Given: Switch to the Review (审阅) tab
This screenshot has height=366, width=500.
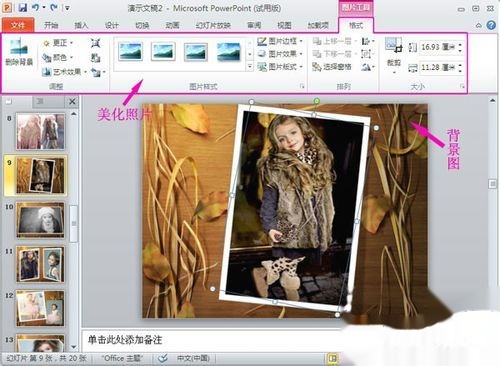Looking at the screenshot, I should click(254, 25).
